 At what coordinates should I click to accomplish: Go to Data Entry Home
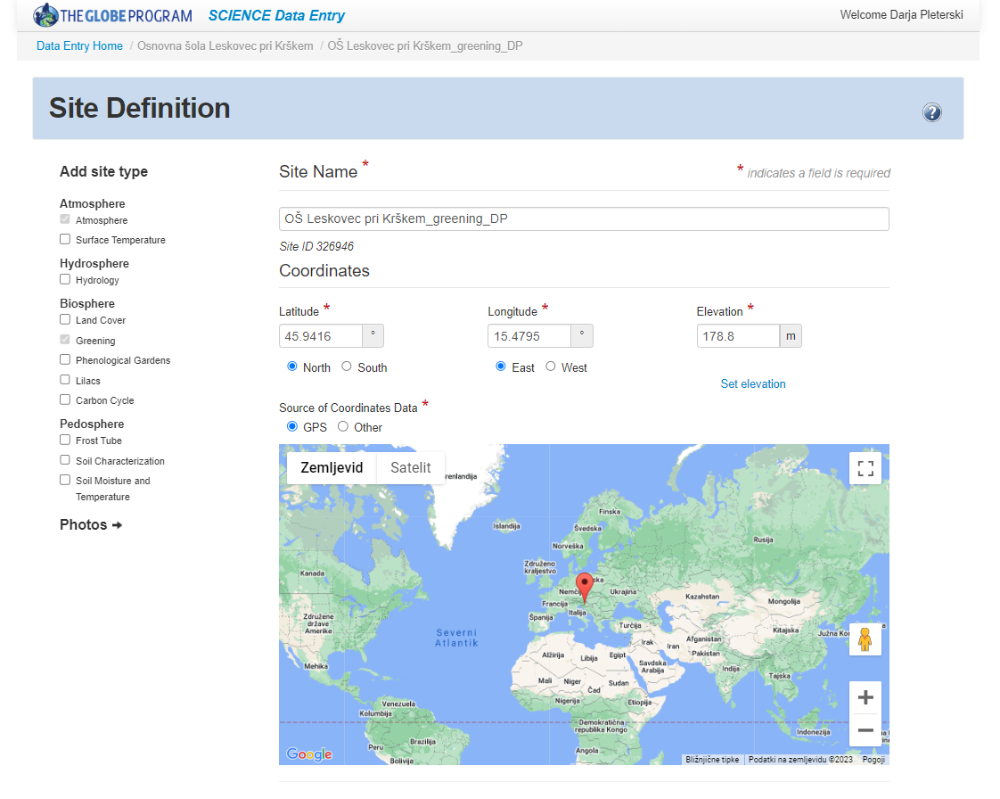79,46
